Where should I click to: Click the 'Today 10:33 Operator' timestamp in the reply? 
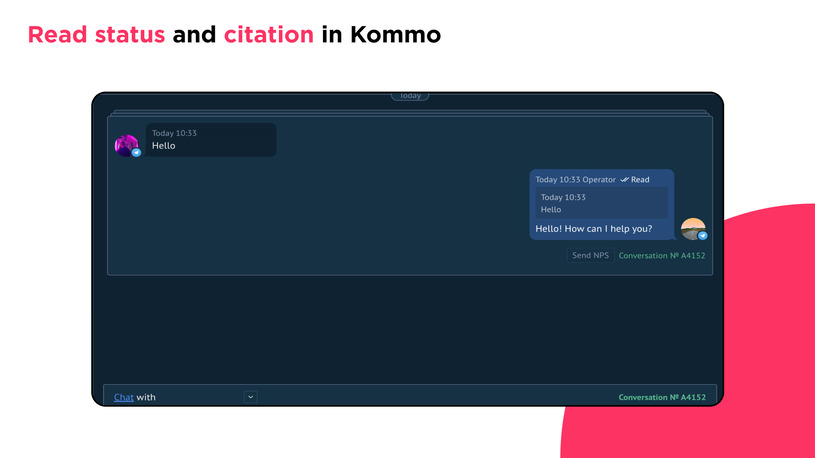click(x=575, y=179)
